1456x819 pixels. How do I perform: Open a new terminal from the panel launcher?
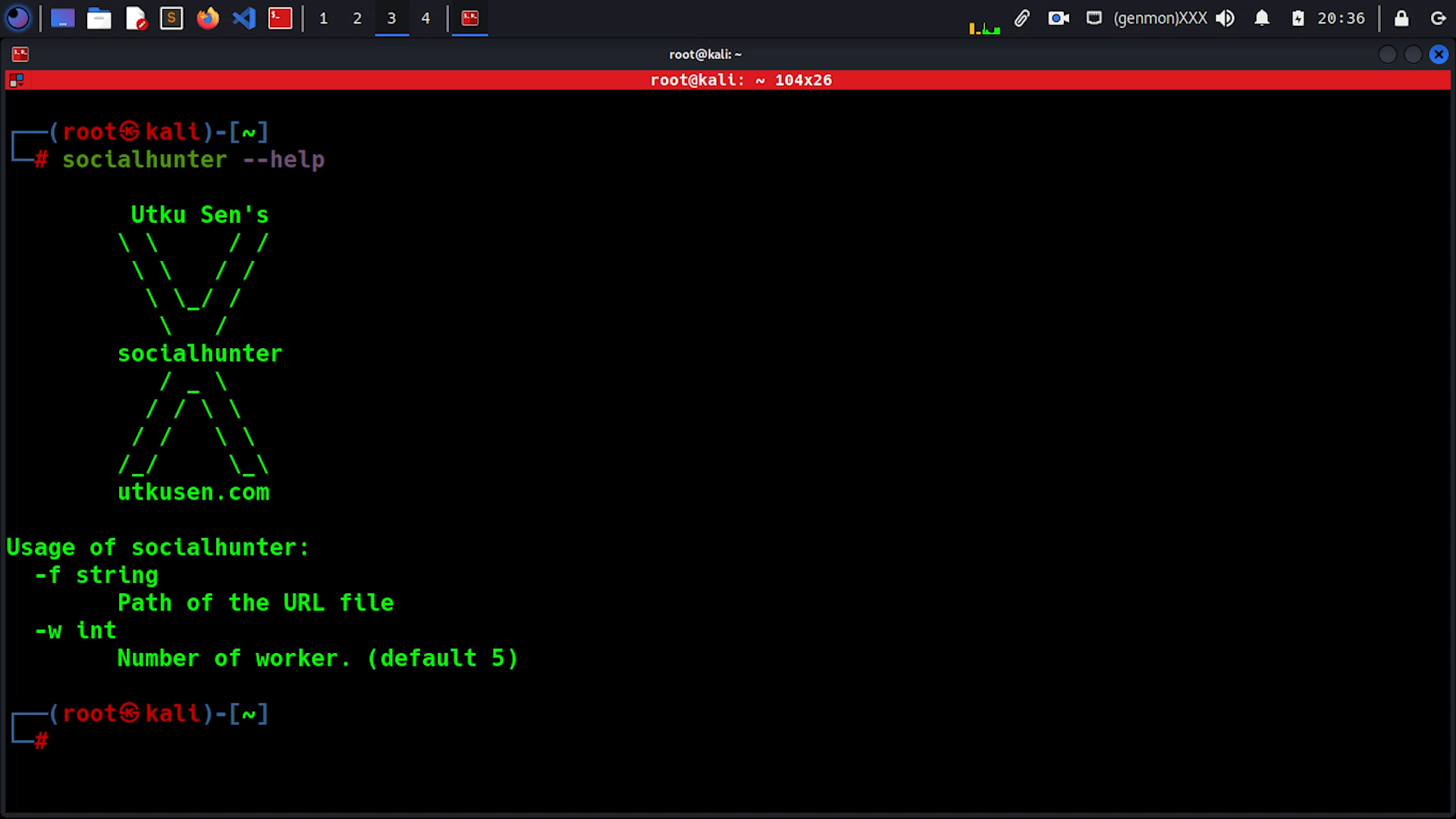pos(280,18)
